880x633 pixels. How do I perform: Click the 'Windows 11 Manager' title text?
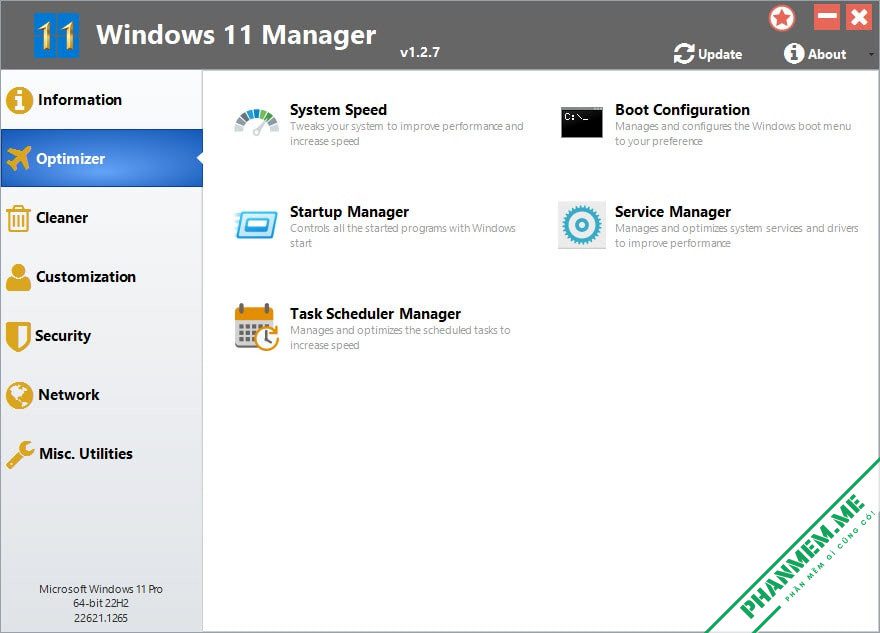pyautogui.click(x=236, y=35)
